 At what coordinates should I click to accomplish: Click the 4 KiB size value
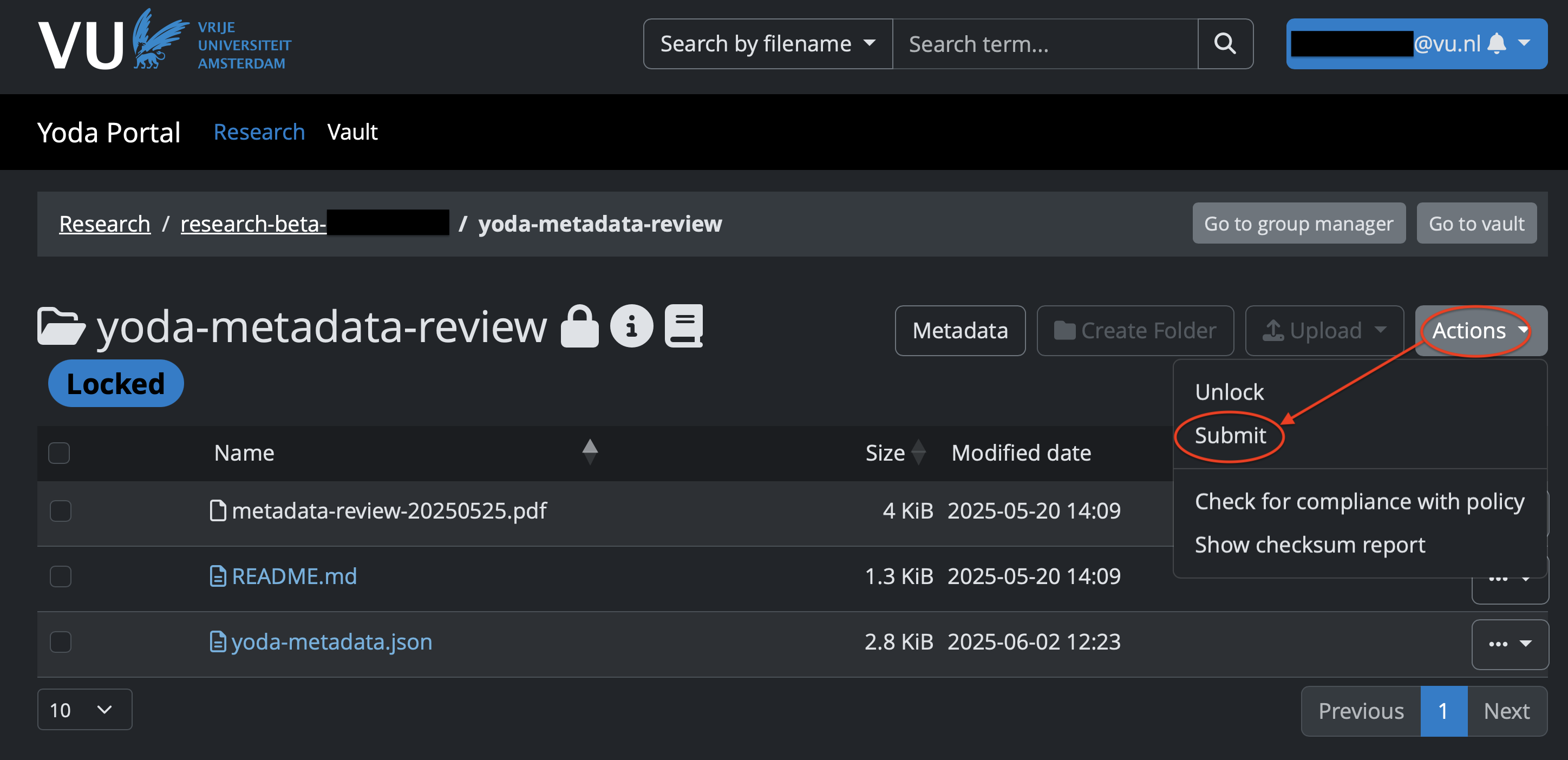[x=908, y=510]
